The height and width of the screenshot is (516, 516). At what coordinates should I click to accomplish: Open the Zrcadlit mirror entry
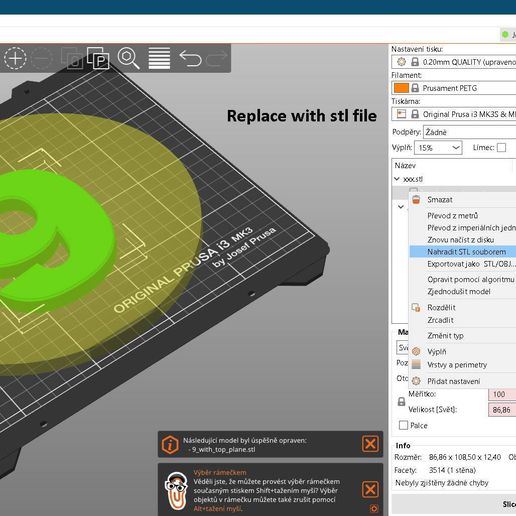click(x=463, y=320)
